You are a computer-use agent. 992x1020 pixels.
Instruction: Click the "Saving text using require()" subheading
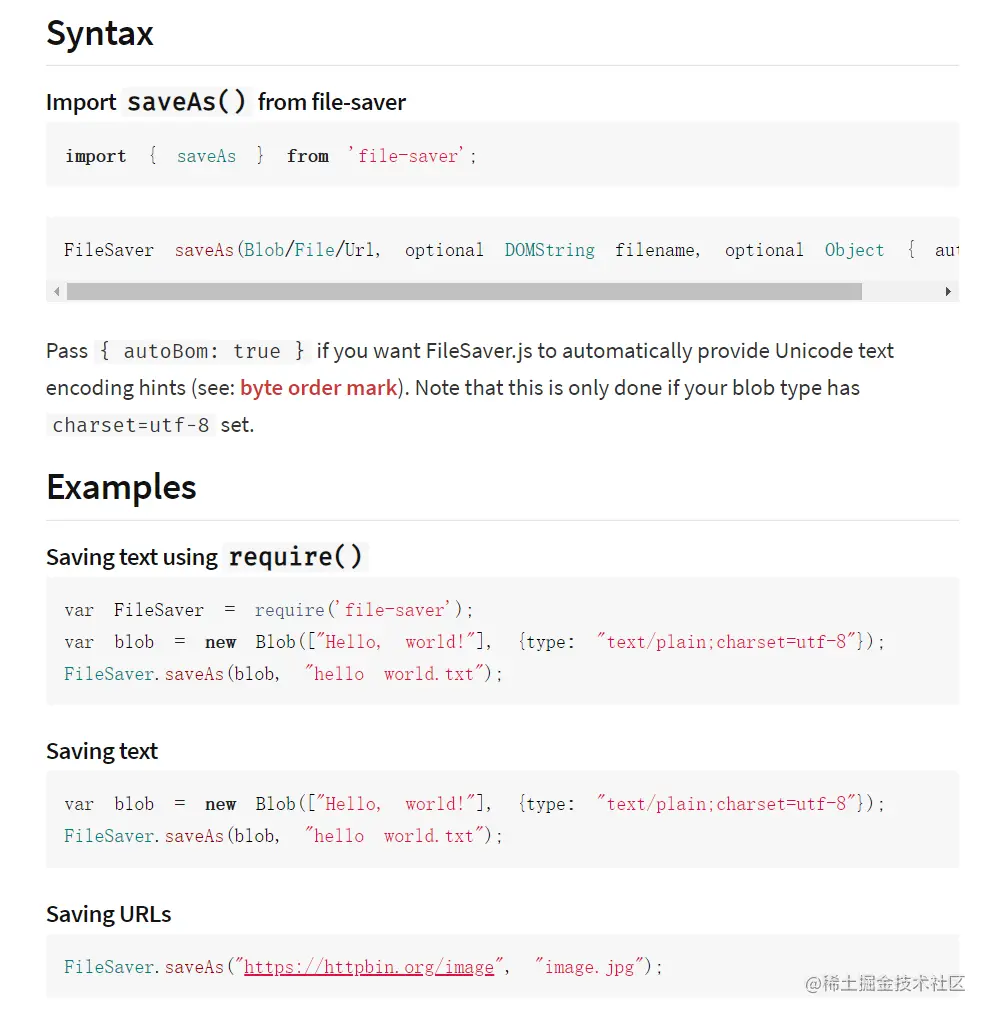[205, 557]
